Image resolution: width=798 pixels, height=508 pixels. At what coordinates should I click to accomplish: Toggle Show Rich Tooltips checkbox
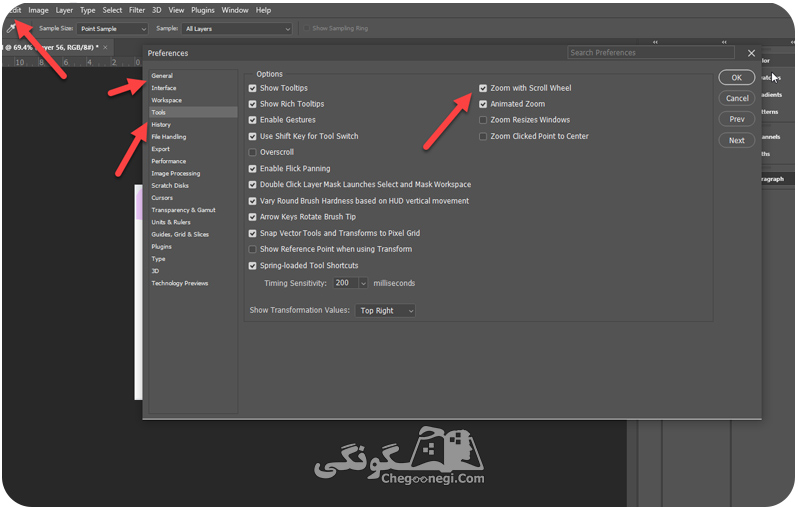pyautogui.click(x=252, y=104)
